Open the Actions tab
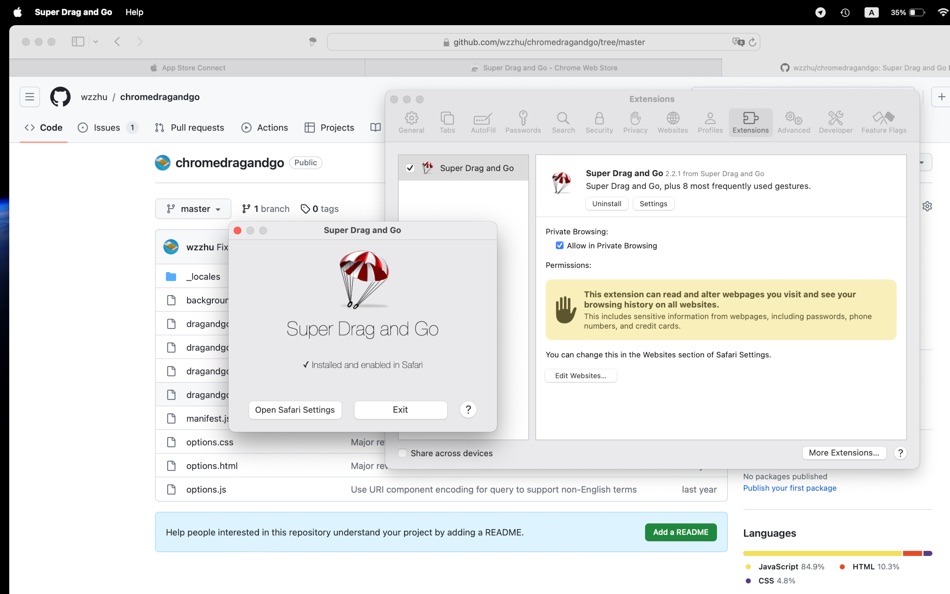The height and width of the screenshot is (594, 950). pyautogui.click(x=265, y=128)
